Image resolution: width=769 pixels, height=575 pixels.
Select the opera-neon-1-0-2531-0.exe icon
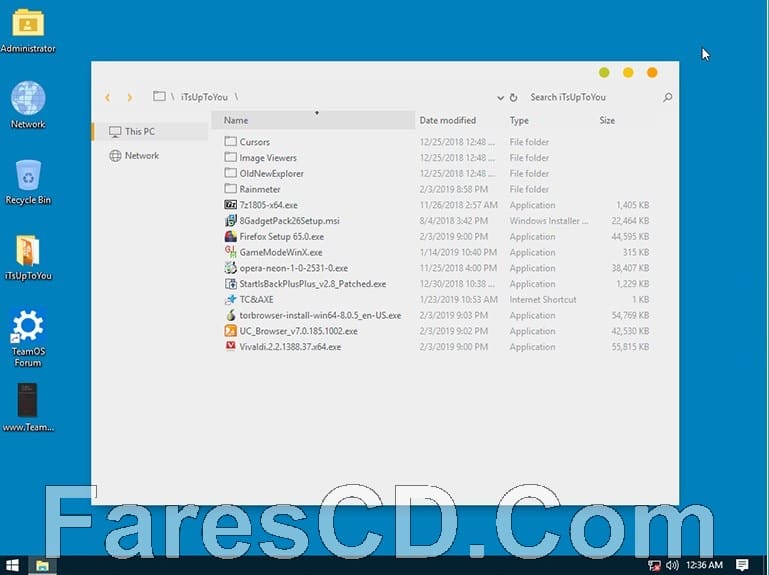(231, 268)
